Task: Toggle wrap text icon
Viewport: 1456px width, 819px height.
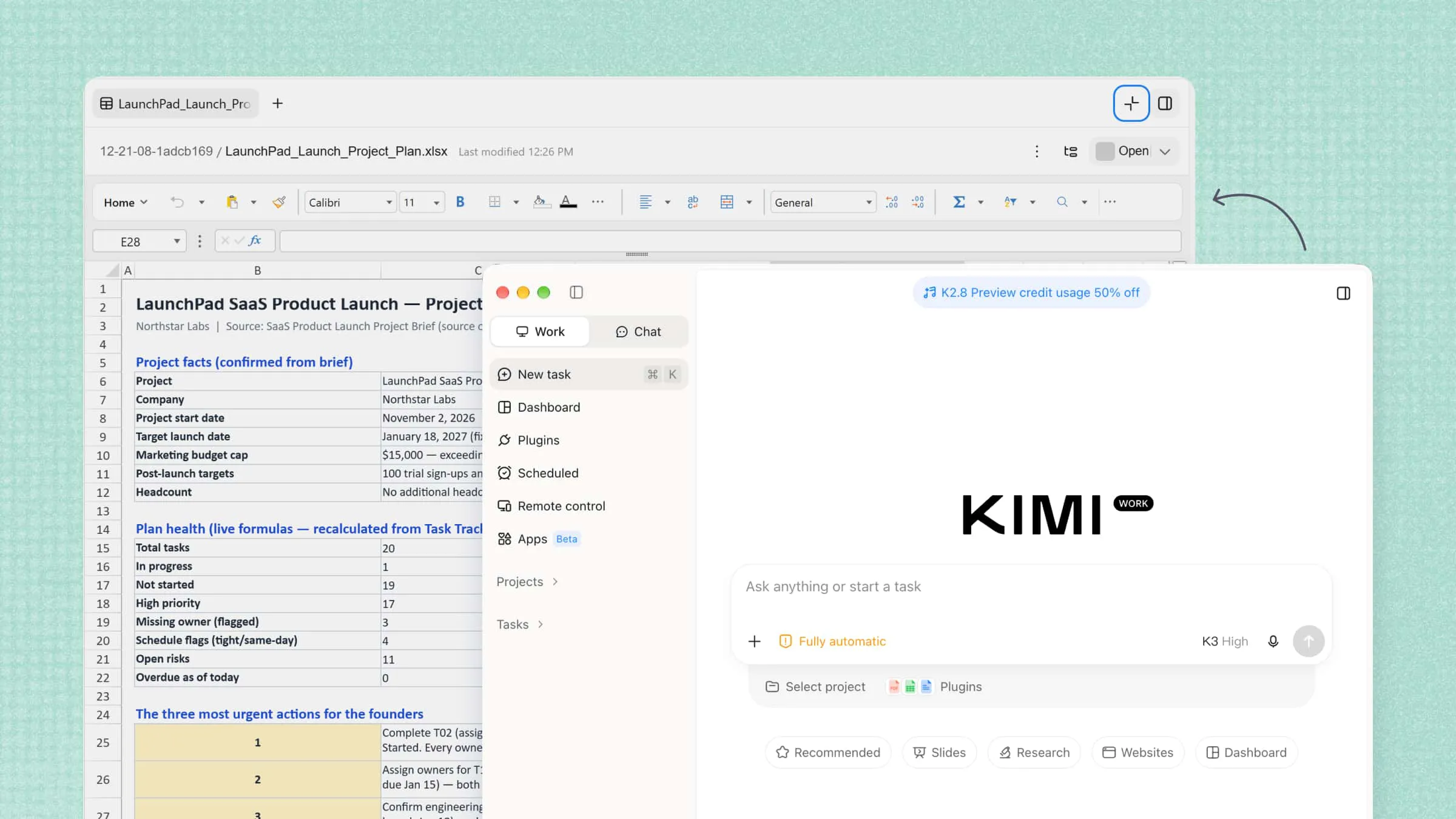Action: 693,202
